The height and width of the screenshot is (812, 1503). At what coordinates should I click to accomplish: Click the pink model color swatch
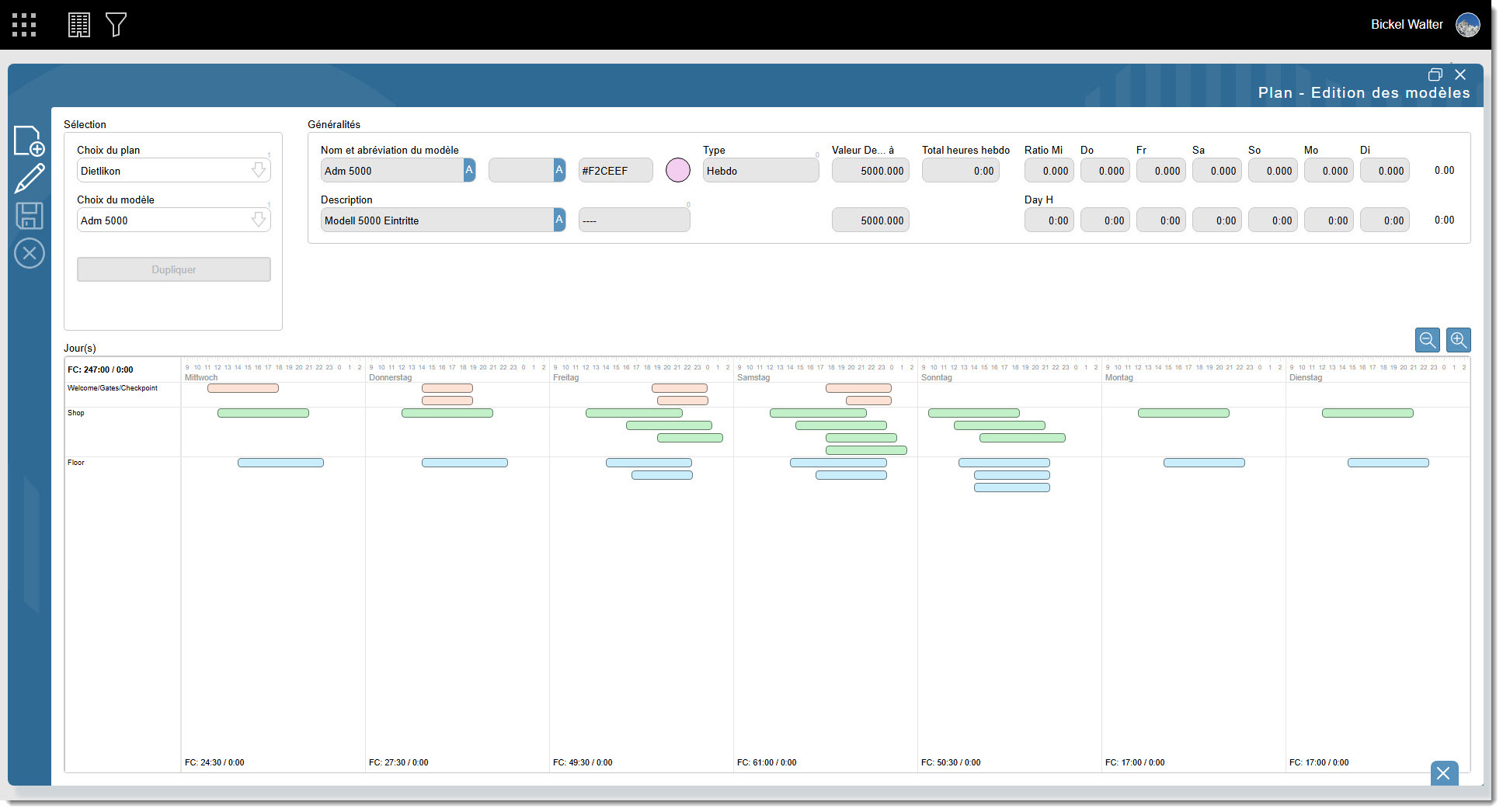[677, 171]
